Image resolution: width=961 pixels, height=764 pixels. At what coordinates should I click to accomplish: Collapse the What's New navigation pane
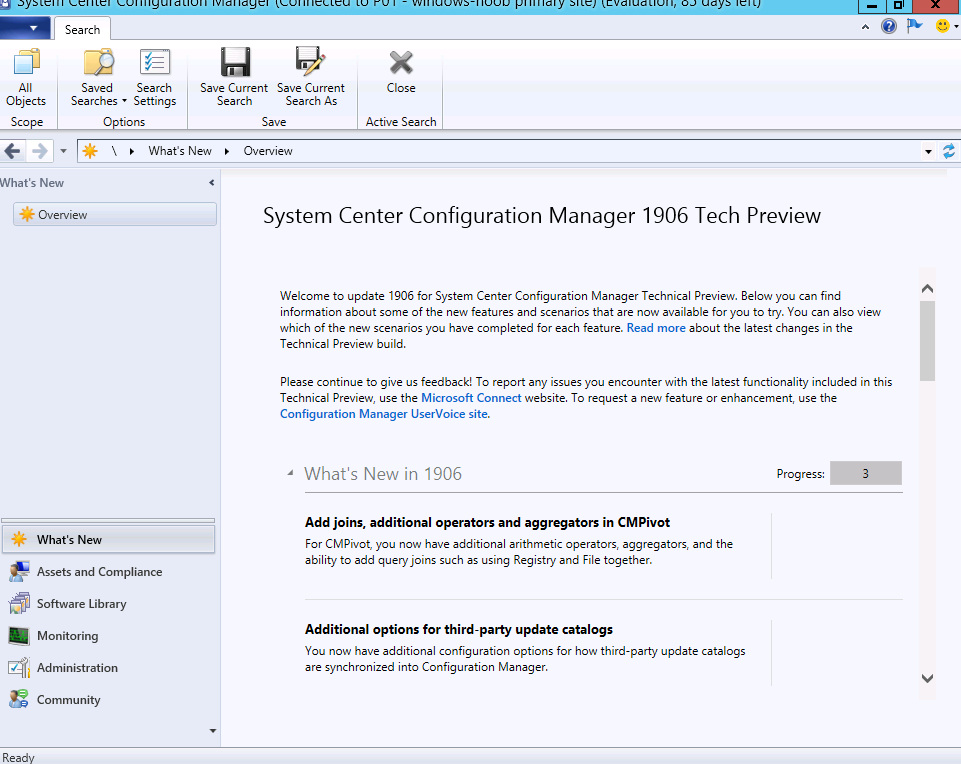point(211,183)
